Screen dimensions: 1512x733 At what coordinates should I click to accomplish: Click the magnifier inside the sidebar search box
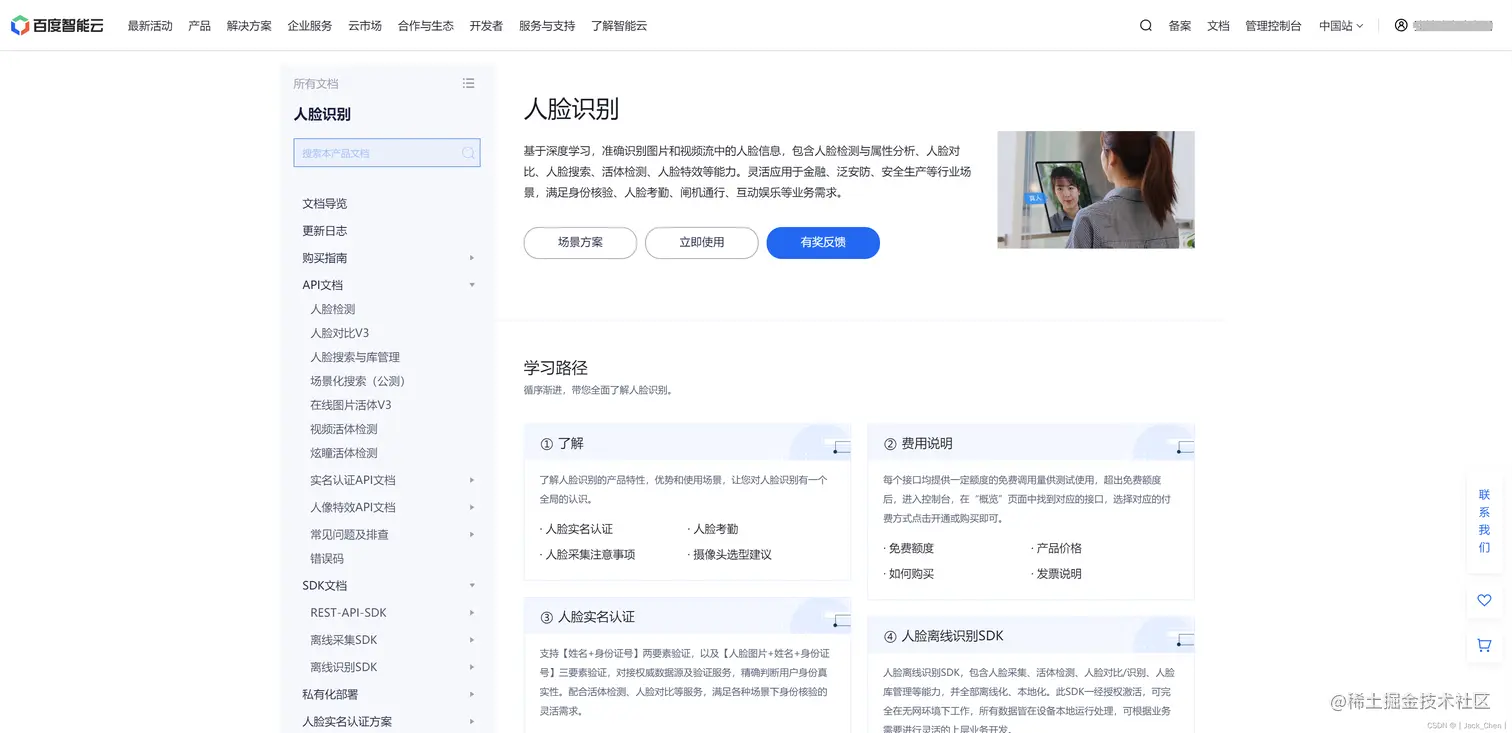click(x=468, y=152)
